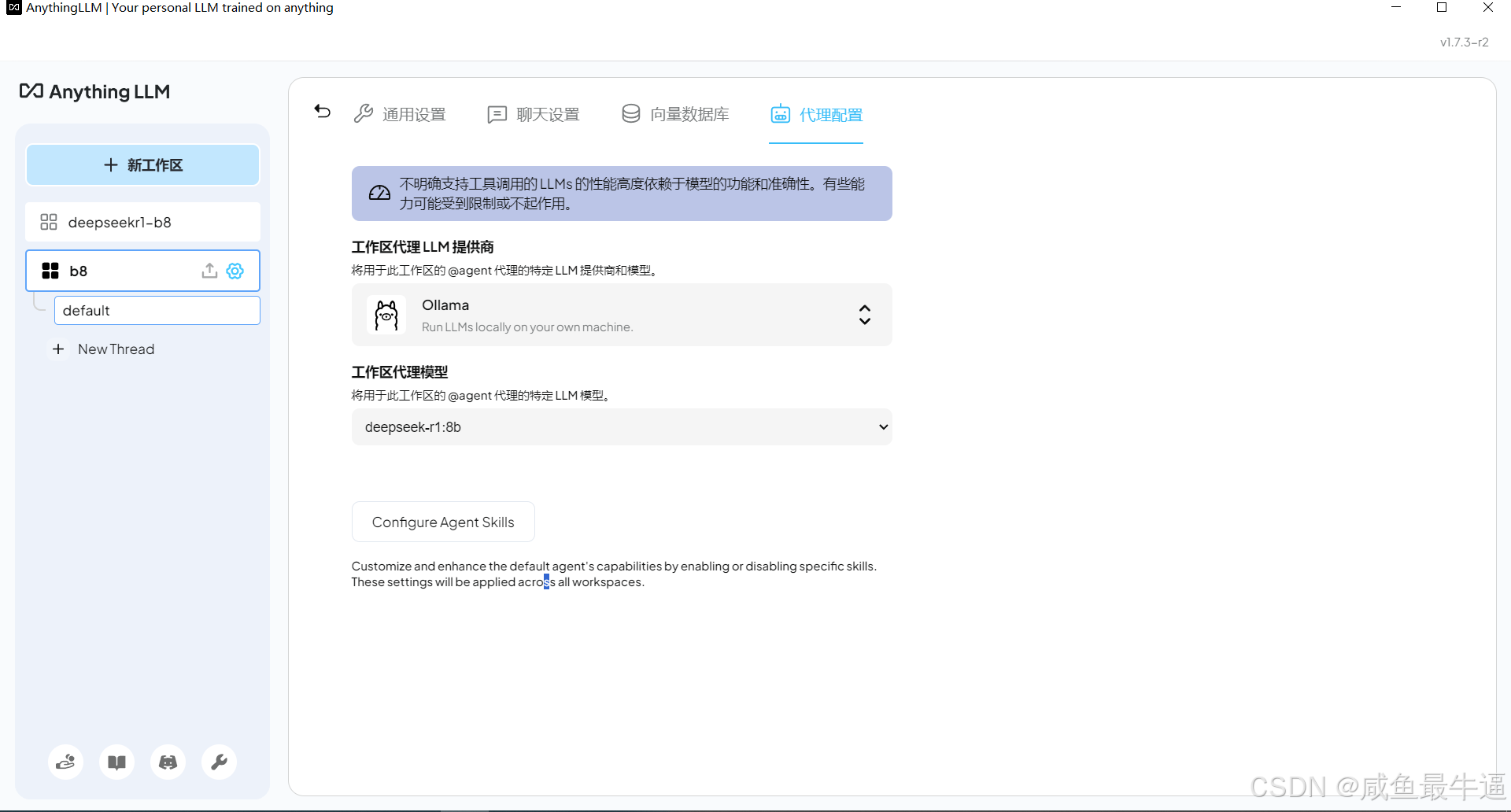Open the 通用设置 tab
Image resolution: width=1511 pixels, height=812 pixels.
(400, 114)
